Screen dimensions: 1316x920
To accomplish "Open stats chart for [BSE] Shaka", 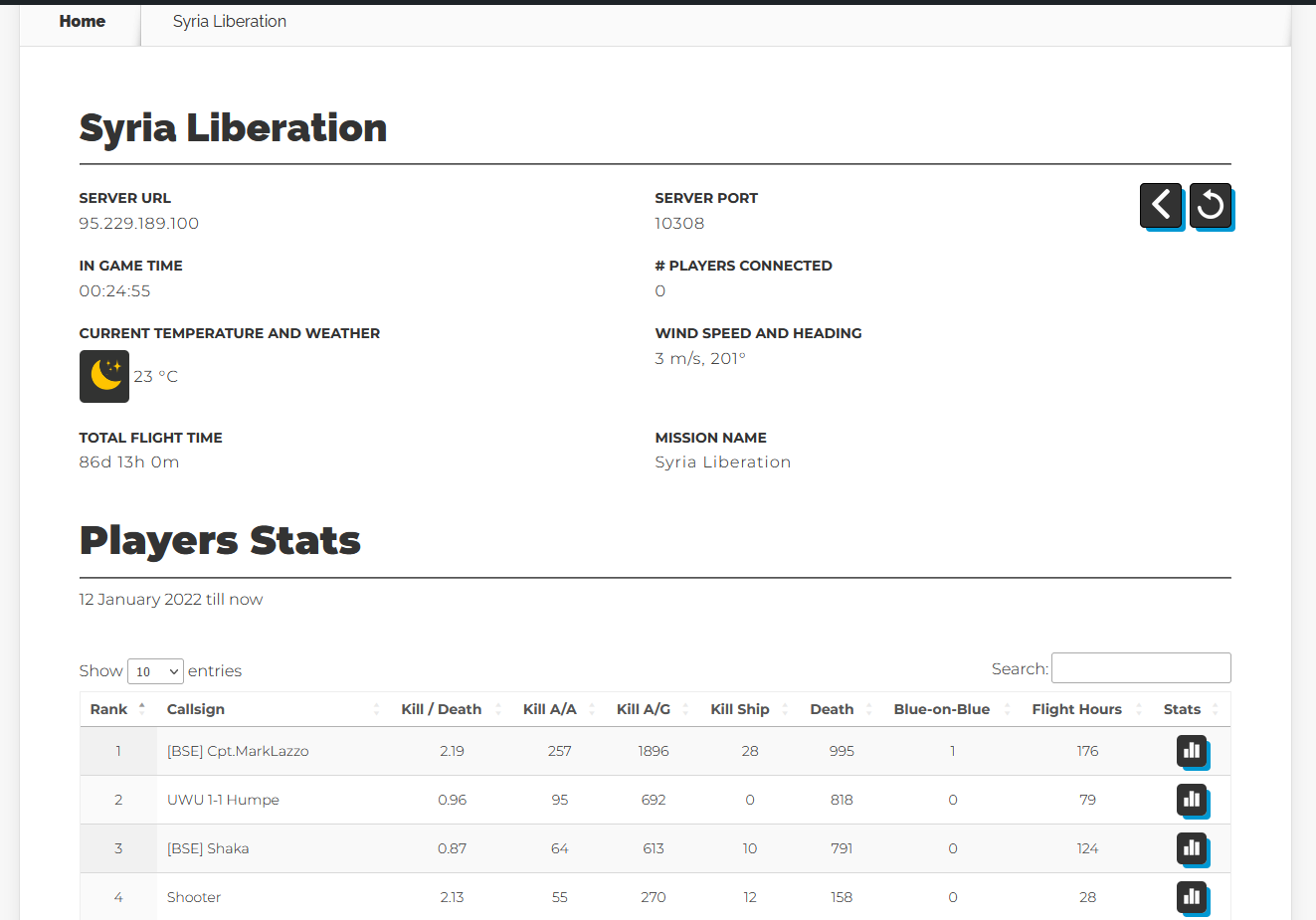I will pos(1192,848).
